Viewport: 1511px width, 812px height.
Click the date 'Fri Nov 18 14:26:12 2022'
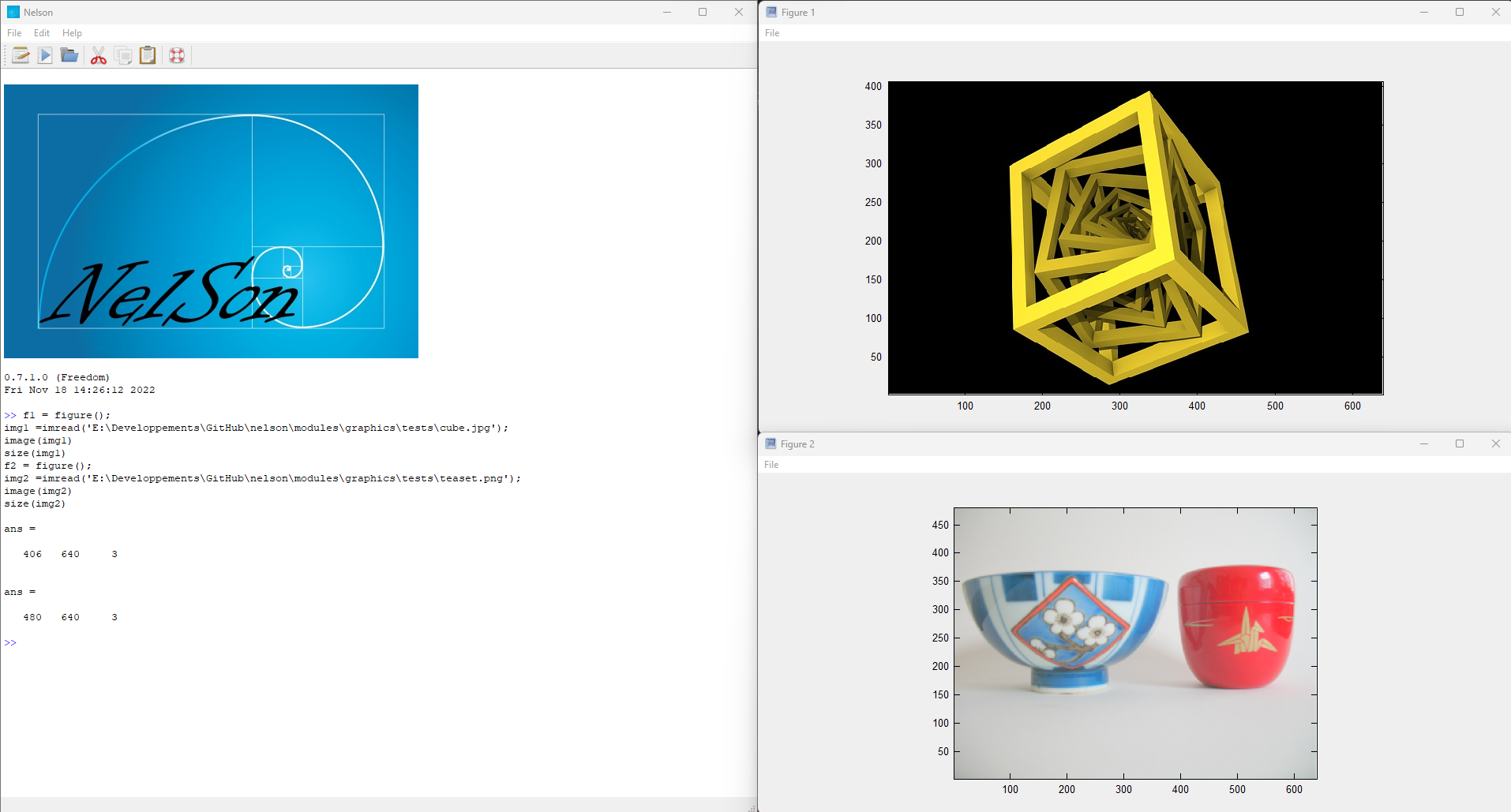(x=80, y=390)
